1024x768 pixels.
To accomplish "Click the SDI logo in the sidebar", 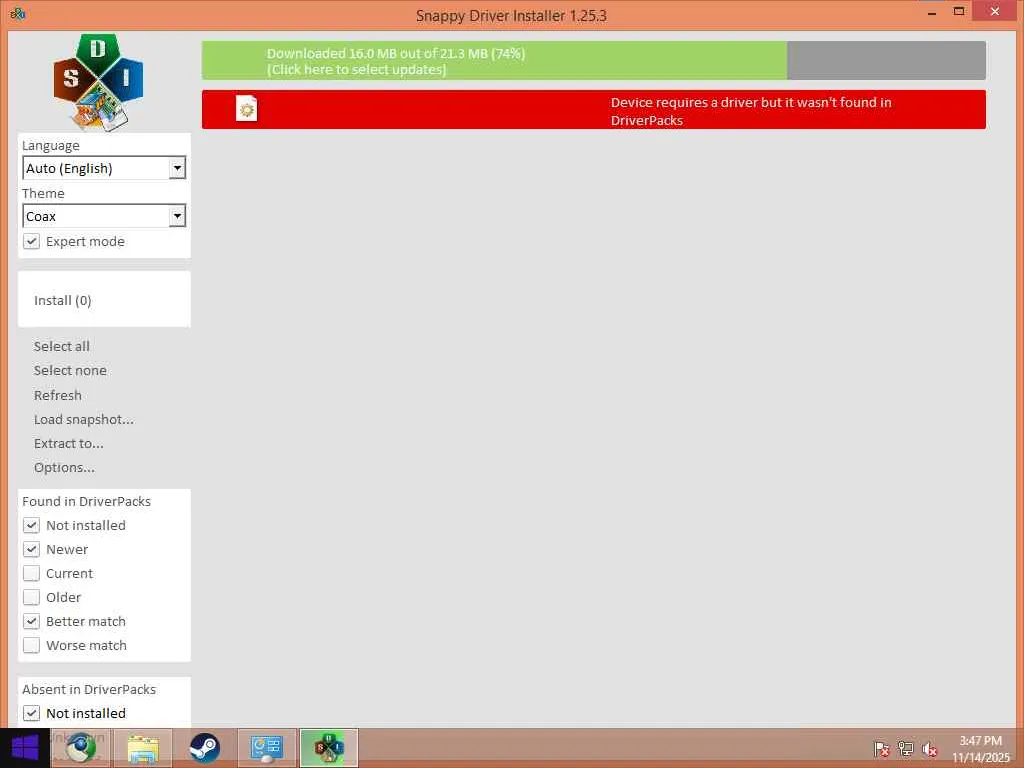I will (99, 82).
